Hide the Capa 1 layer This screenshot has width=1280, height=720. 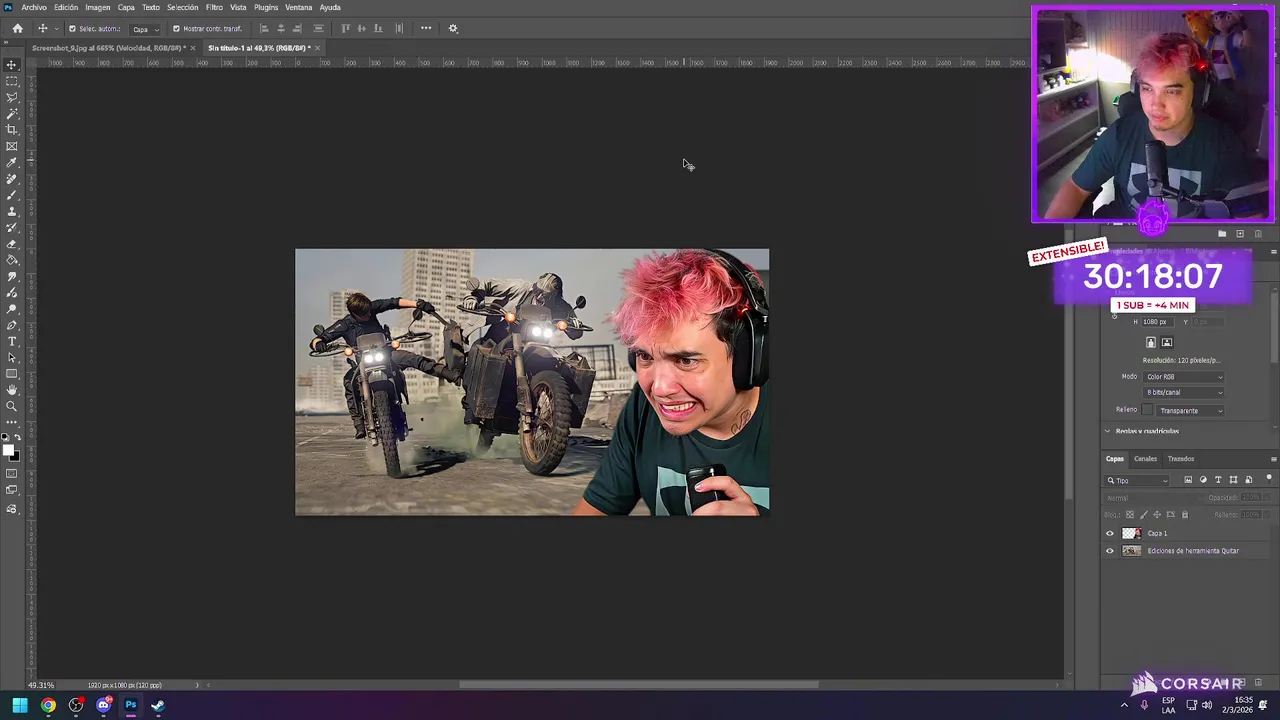point(1109,533)
